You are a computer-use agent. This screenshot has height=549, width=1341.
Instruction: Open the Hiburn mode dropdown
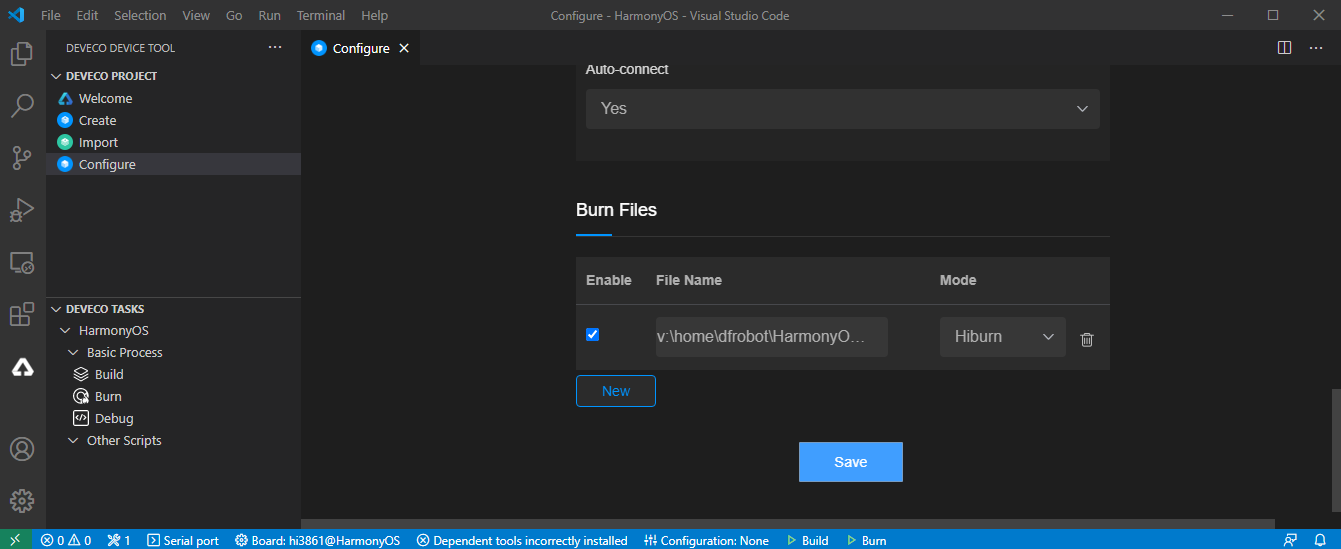1002,337
